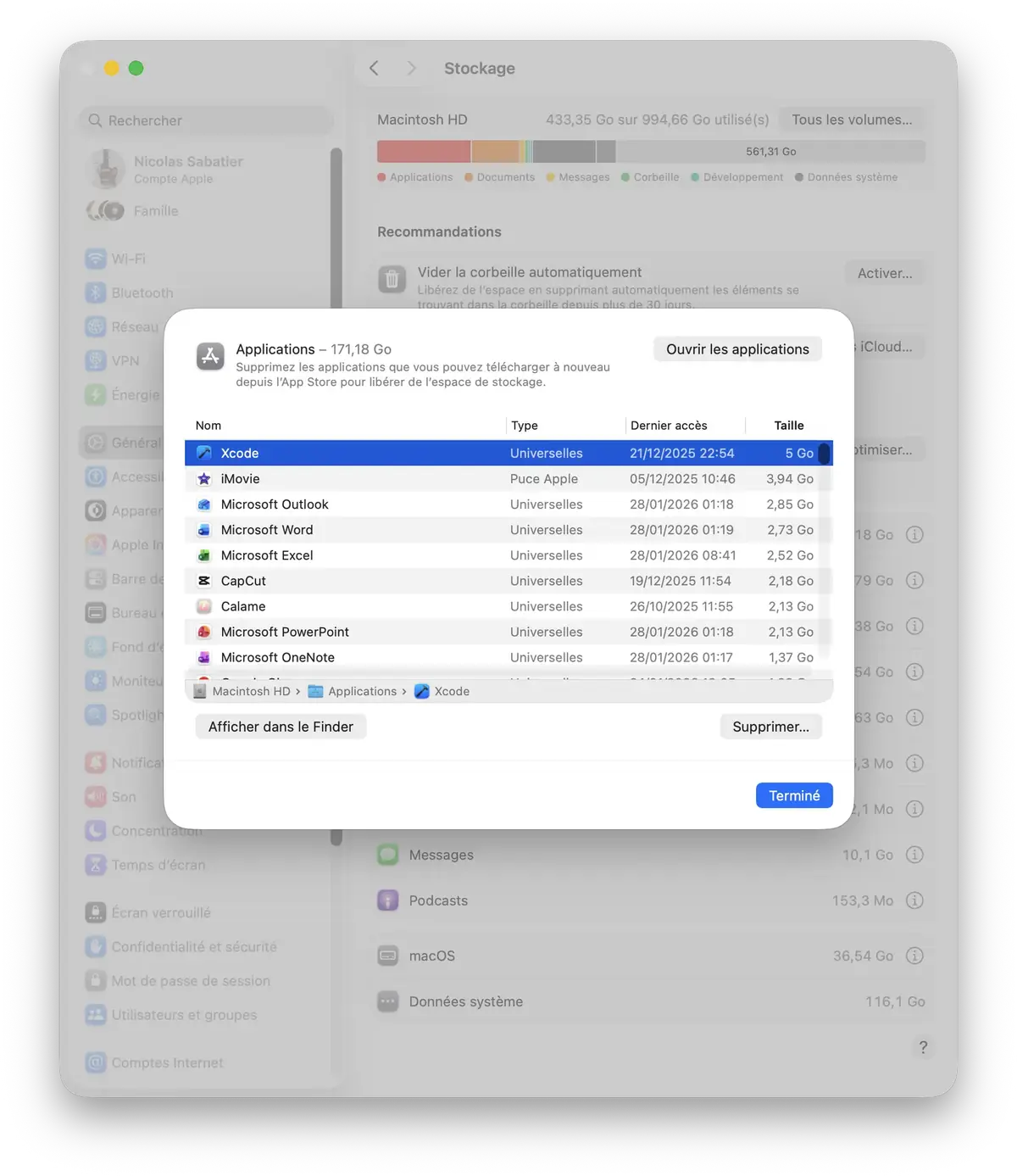Click Microsoft Word's blue icon
Screen dimensions: 1017x1176
click(x=203, y=529)
